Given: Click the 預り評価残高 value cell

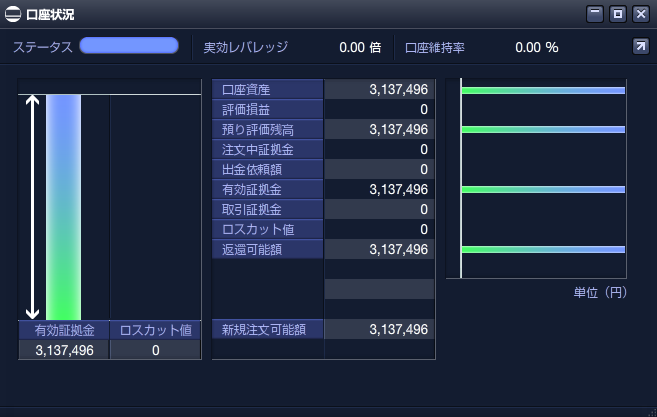Looking at the screenshot, I should pos(380,130).
